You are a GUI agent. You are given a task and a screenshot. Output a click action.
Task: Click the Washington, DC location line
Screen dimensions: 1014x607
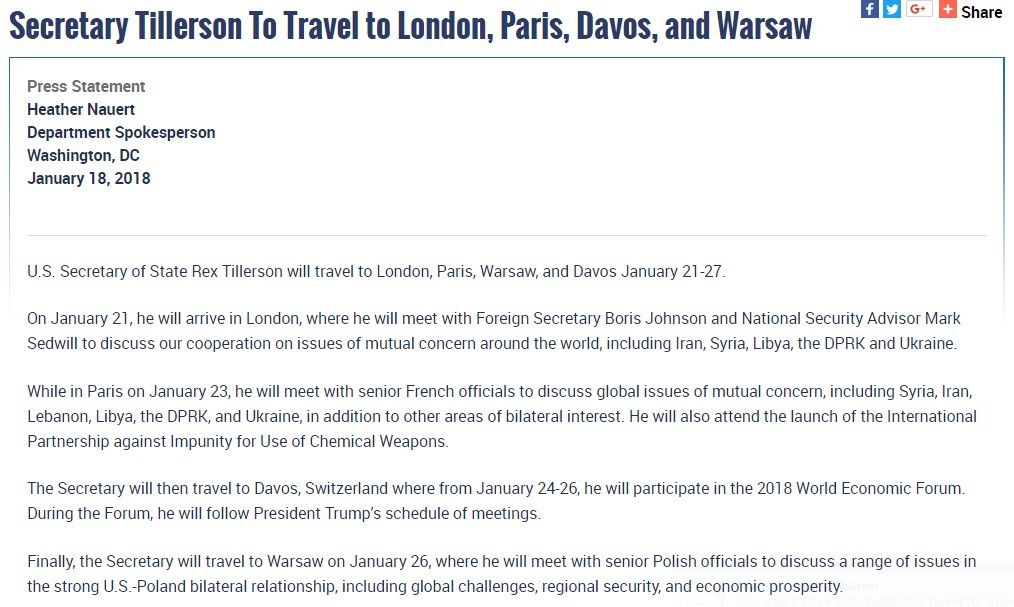pyautogui.click(x=83, y=155)
